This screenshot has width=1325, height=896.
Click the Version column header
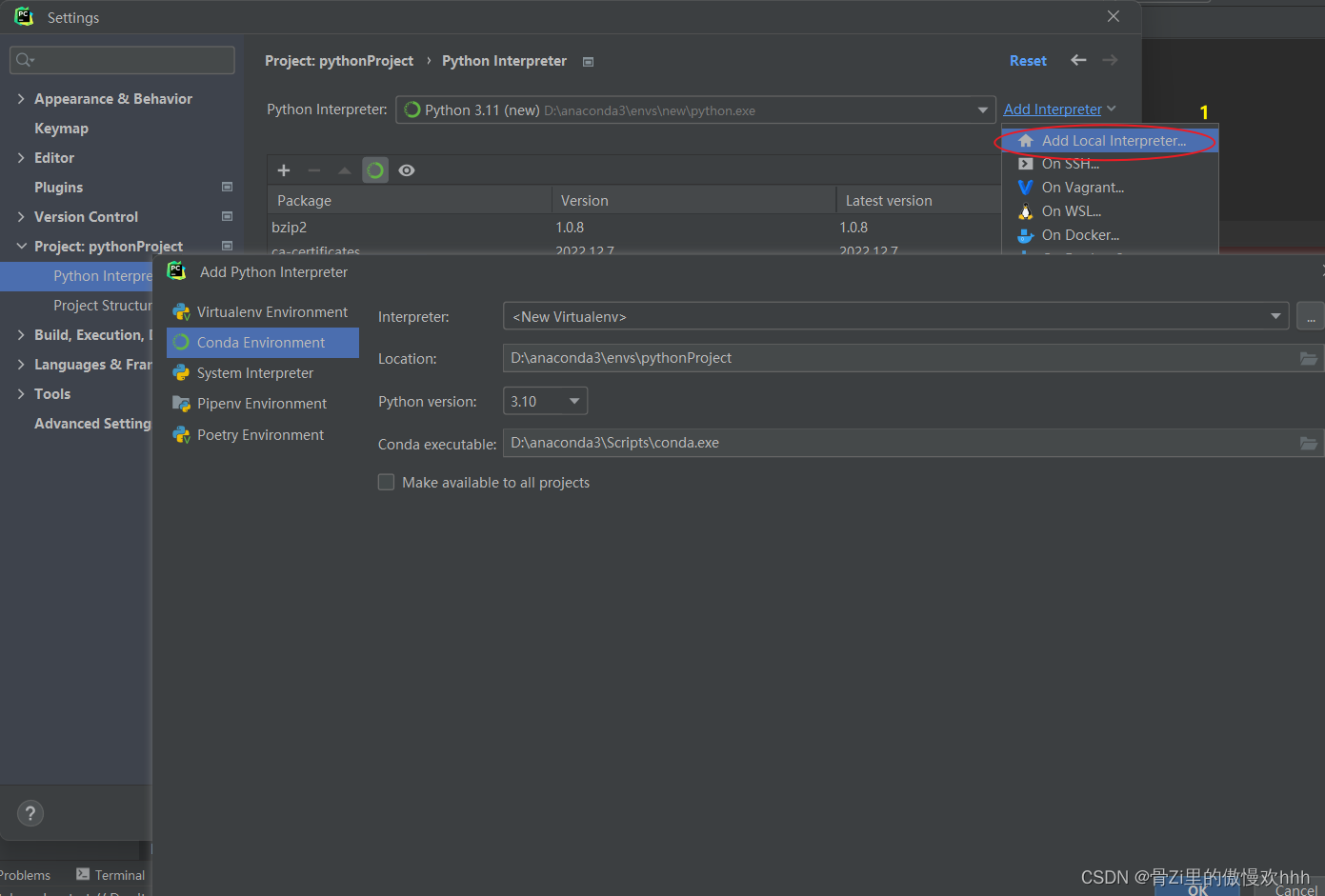[693, 201]
